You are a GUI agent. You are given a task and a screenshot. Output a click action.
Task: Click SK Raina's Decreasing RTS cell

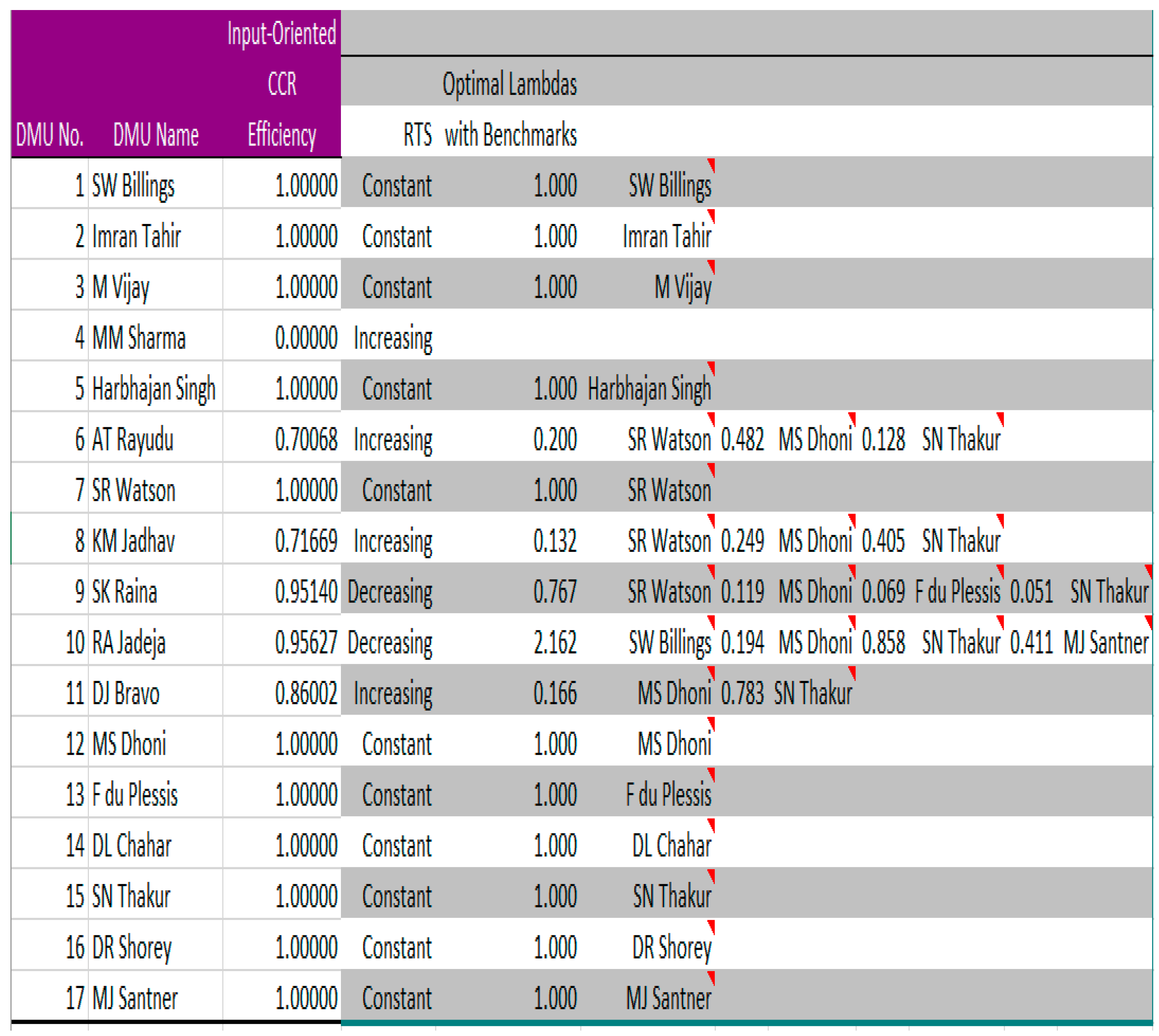point(390,591)
